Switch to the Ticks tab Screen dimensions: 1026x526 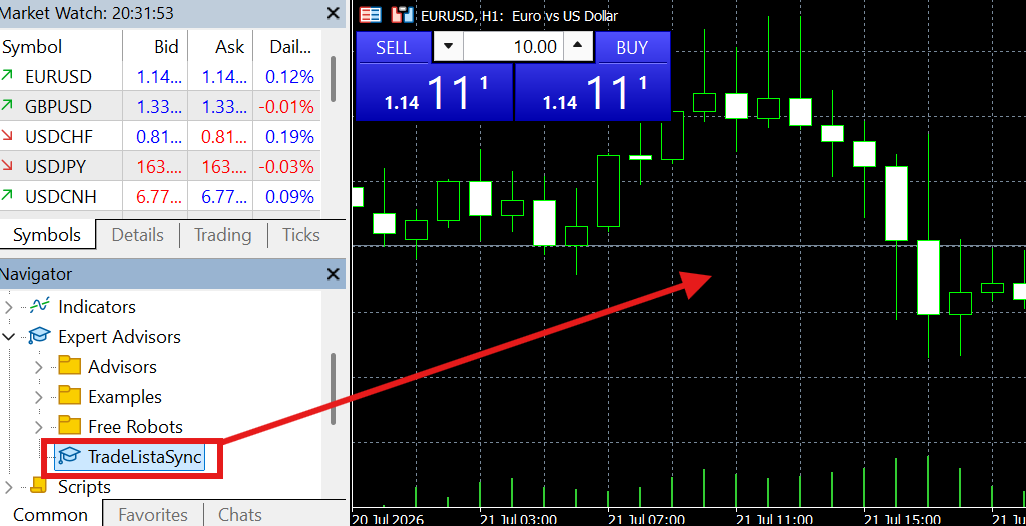pos(300,235)
